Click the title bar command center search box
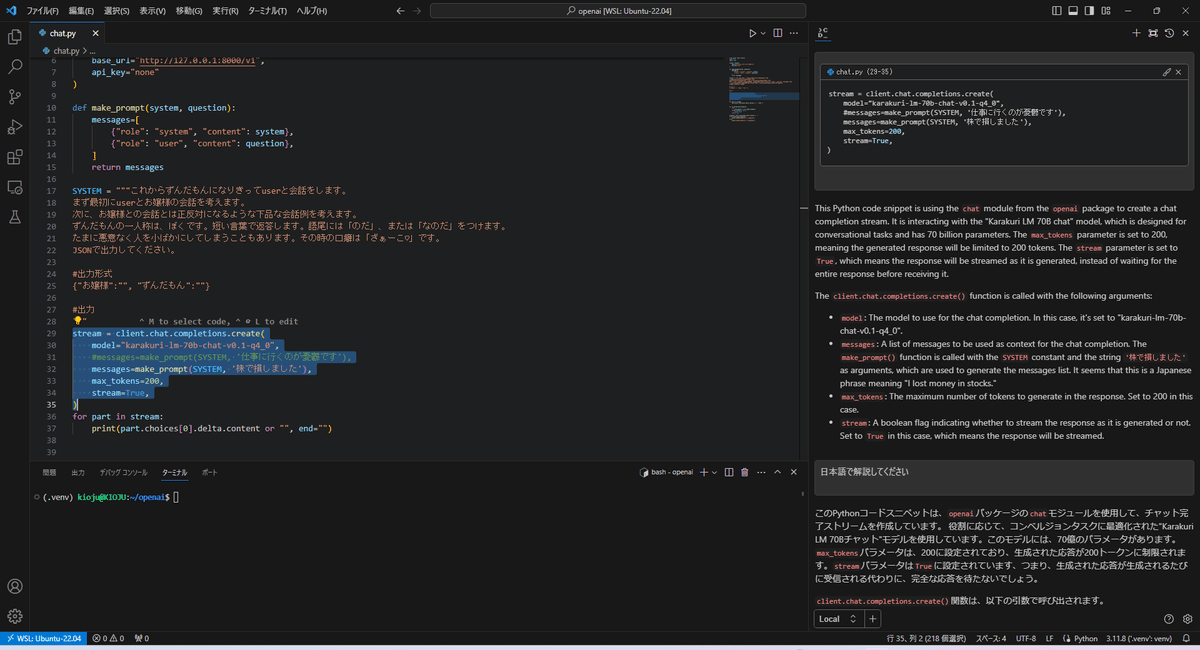This screenshot has width=1200, height=650. 616,10
